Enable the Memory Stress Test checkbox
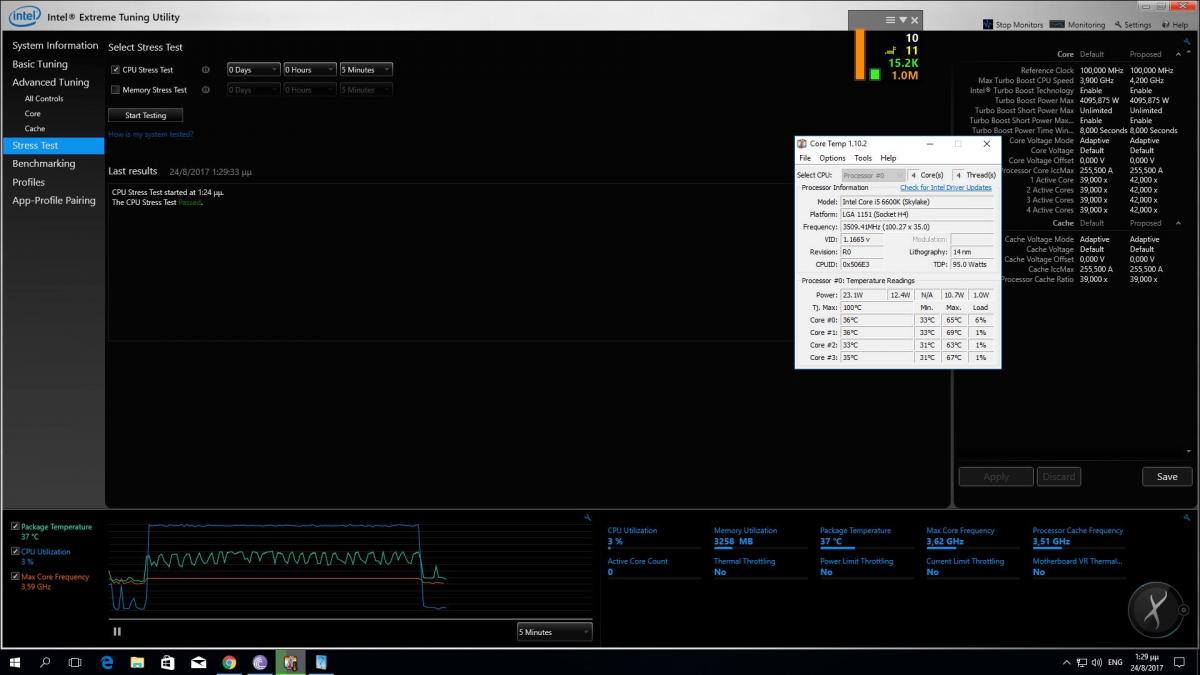Image resolution: width=1200 pixels, height=675 pixels. [x=115, y=90]
